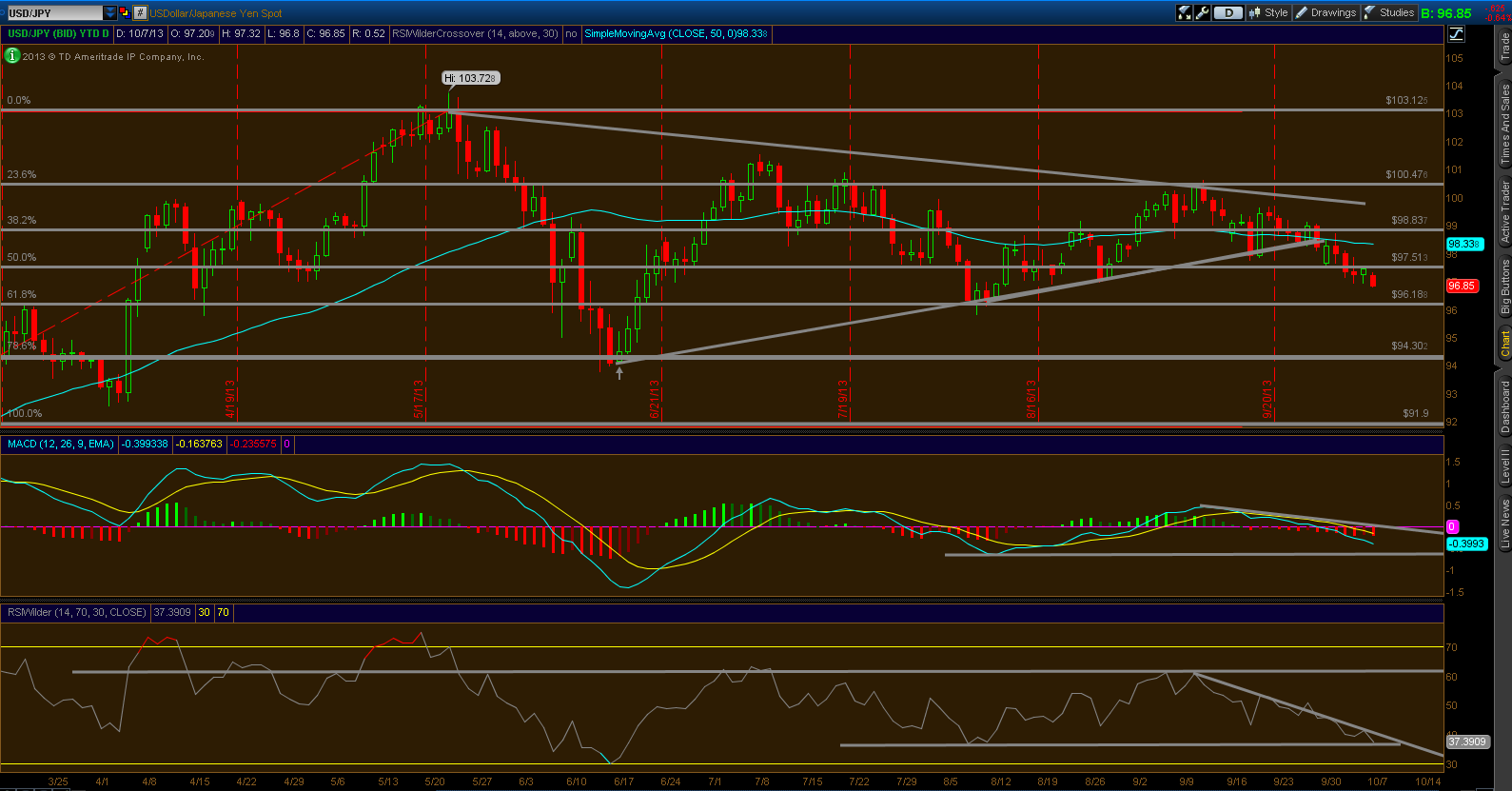Click the MACD value -0.163763 box
The height and width of the screenshot is (791, 1512).
pyautogui.click(x=199, y=444)
